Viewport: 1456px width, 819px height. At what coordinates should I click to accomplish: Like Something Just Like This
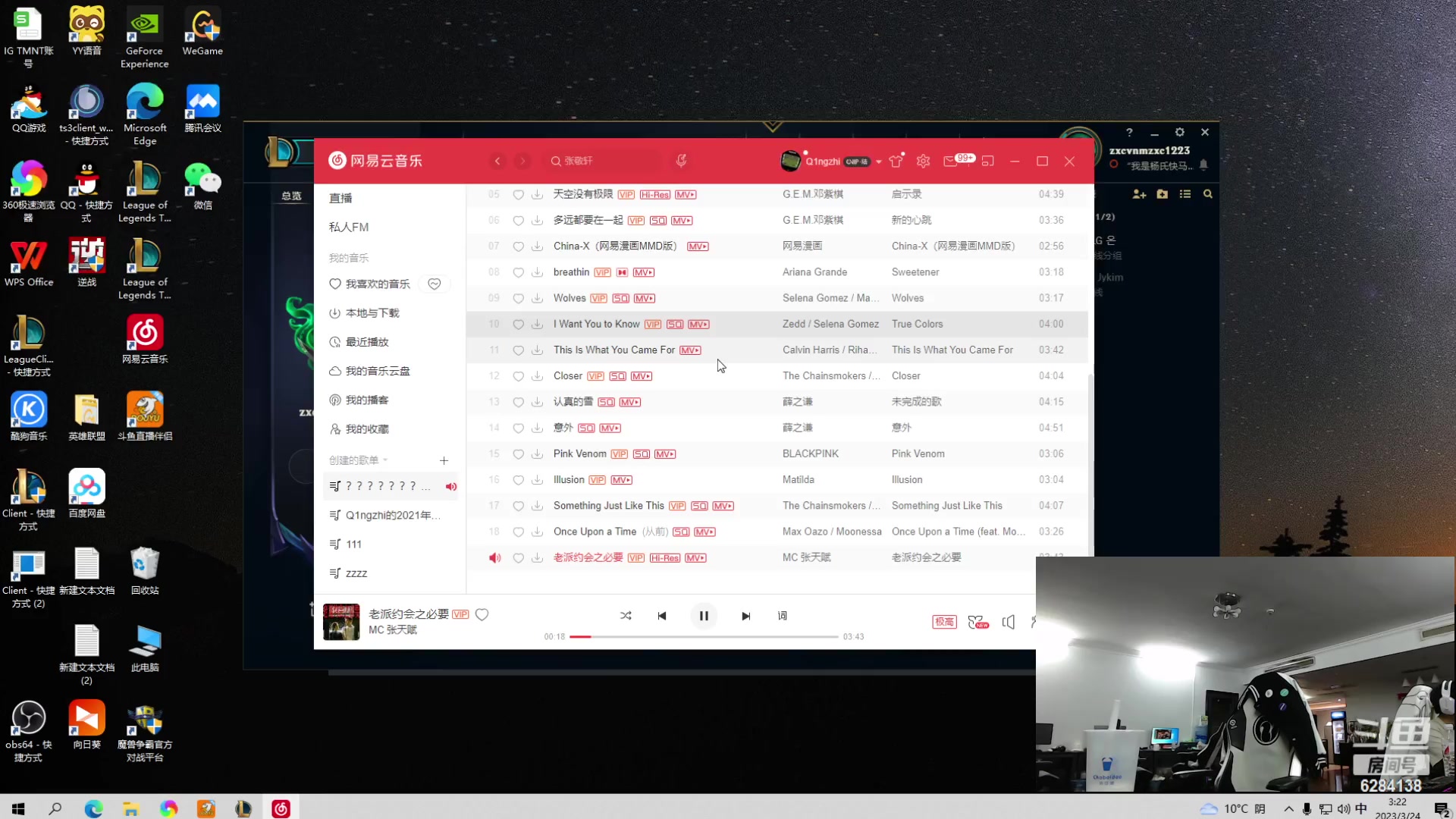pyautogui.click(x=519, y=506)
